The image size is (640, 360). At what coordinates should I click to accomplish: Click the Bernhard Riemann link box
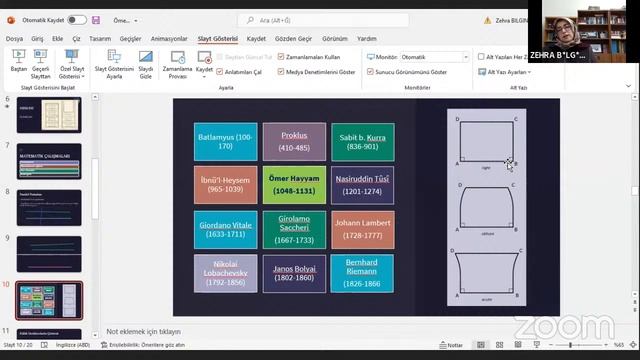click(362, 273)
